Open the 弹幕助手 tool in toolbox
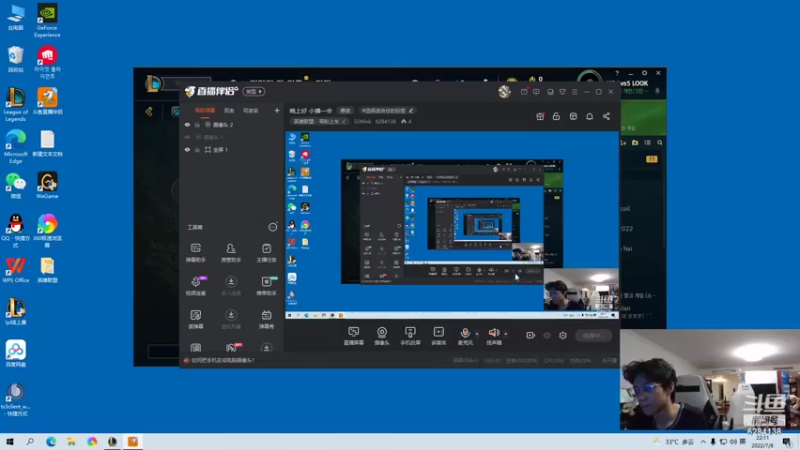The height and width of the screenshot is (450, 800). [195, 253]
